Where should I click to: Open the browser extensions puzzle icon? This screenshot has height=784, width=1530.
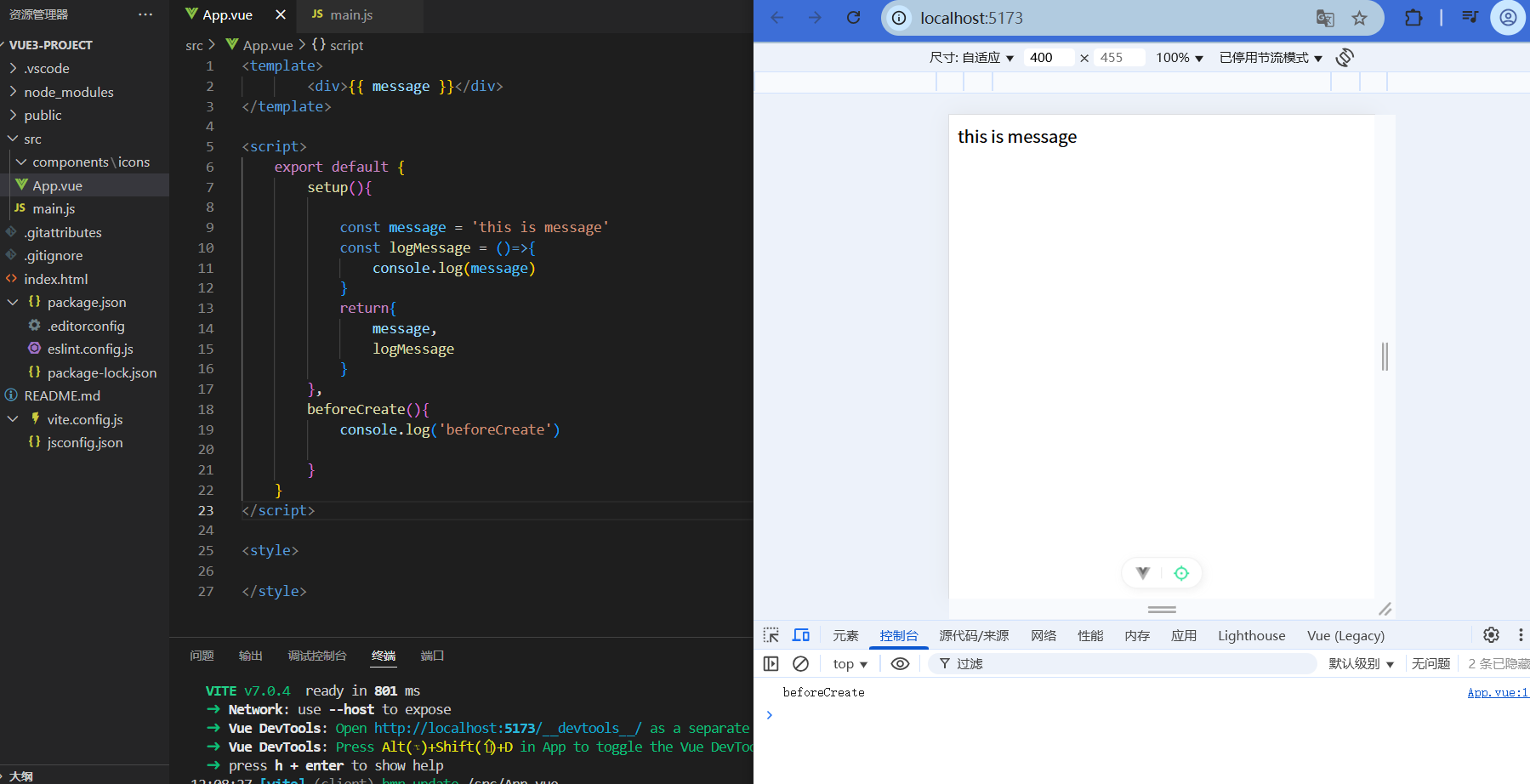pos(1413,17)
